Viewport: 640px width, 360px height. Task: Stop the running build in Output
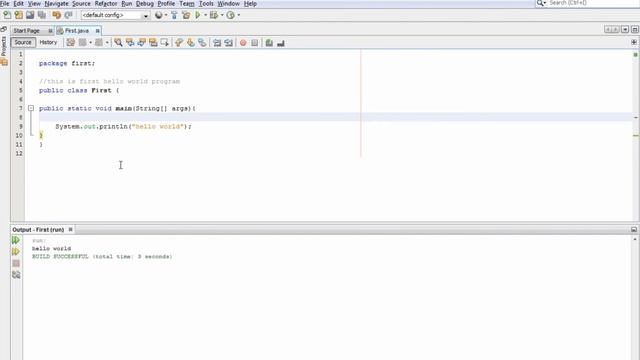[x=16, y=263]
